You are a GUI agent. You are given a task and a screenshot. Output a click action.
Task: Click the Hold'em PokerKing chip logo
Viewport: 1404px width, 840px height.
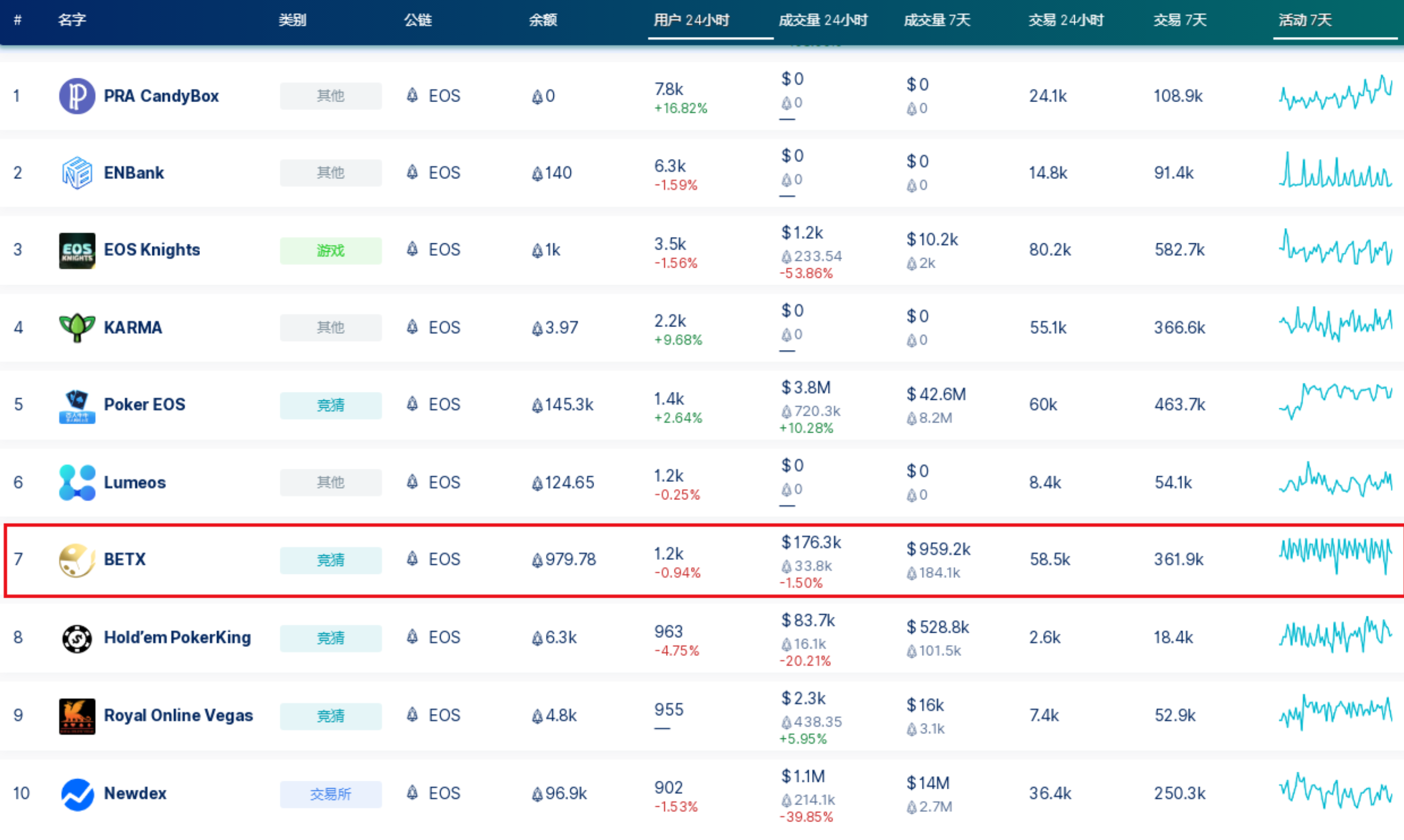click(77, 638)
